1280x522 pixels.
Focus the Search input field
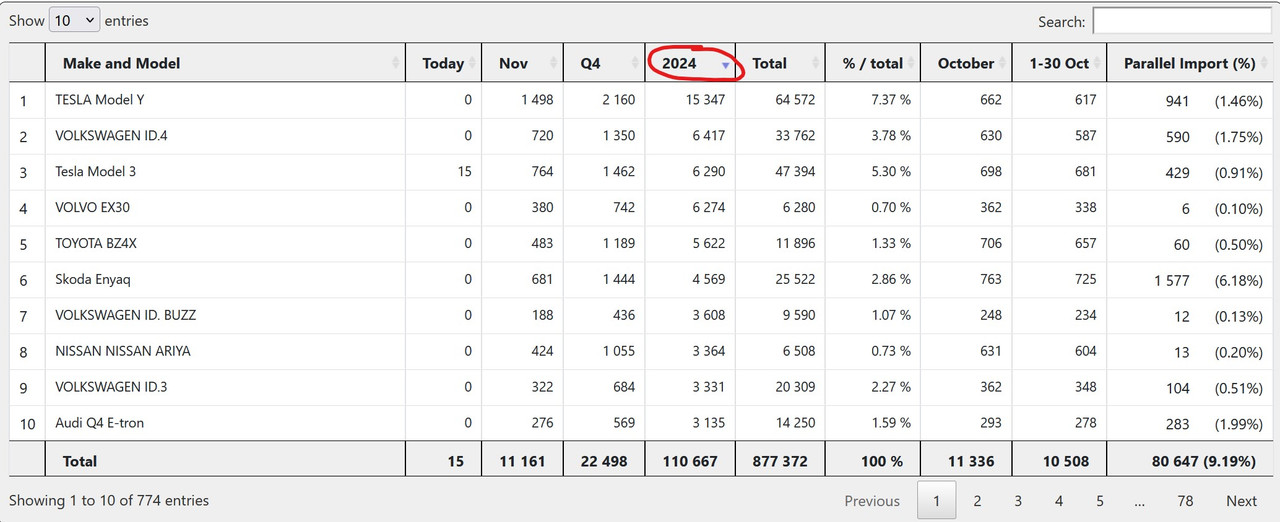tap(1181, 21)
